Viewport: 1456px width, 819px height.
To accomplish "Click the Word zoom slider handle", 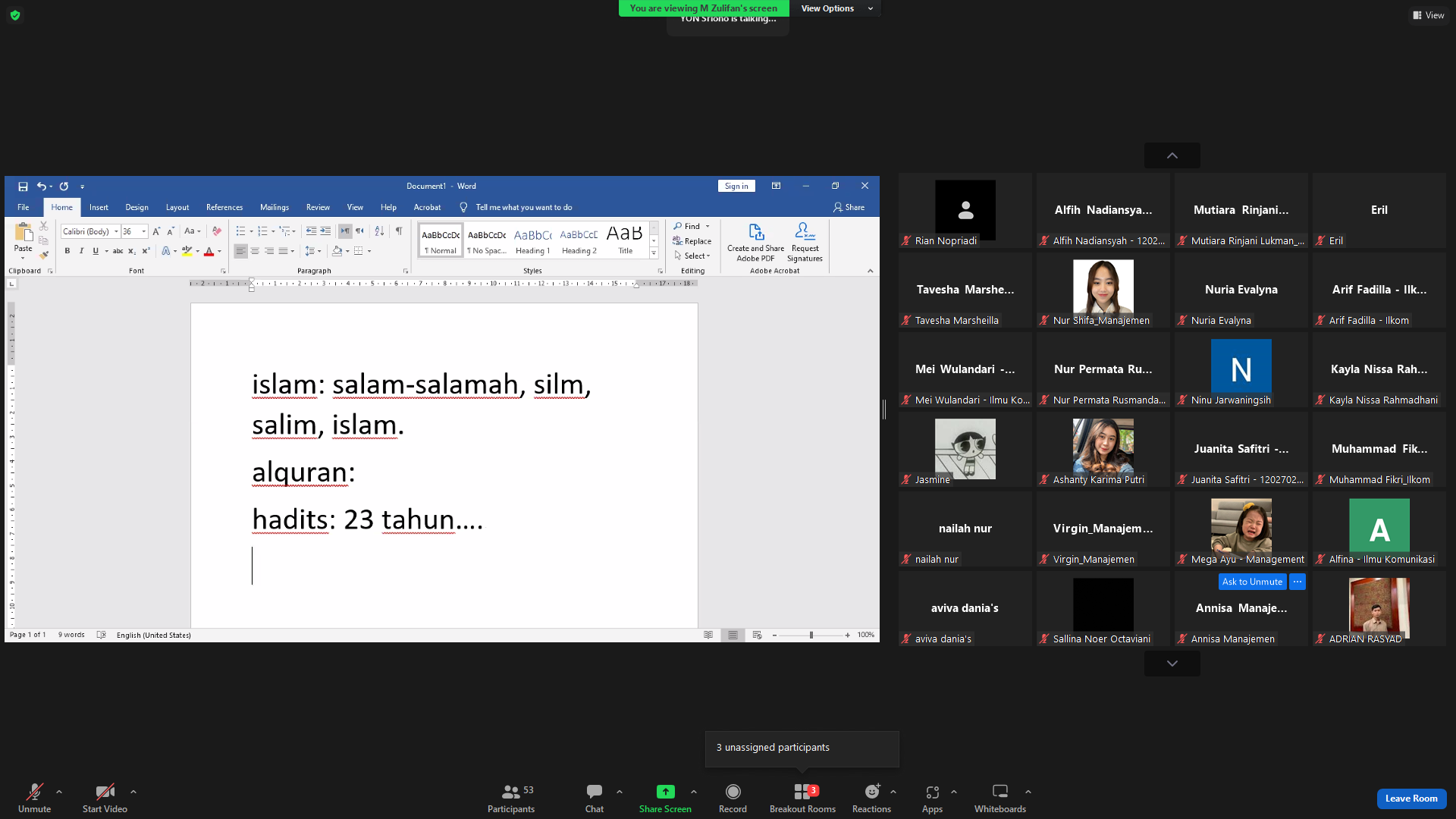I will point(811,635).
